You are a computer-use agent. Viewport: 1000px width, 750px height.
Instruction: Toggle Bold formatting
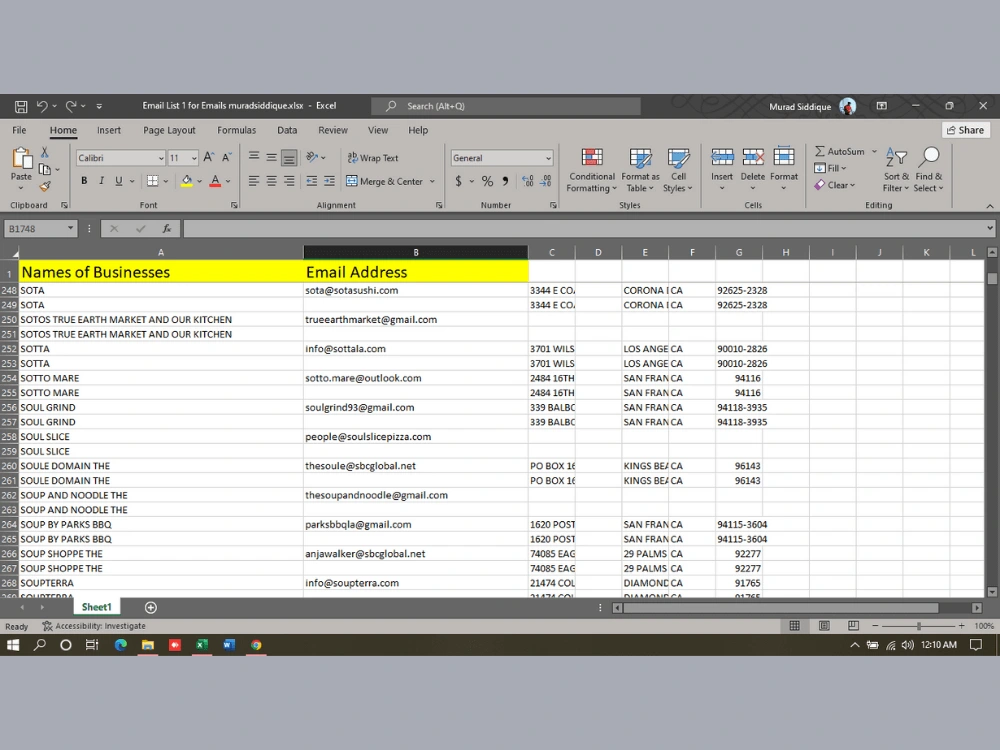84,181
